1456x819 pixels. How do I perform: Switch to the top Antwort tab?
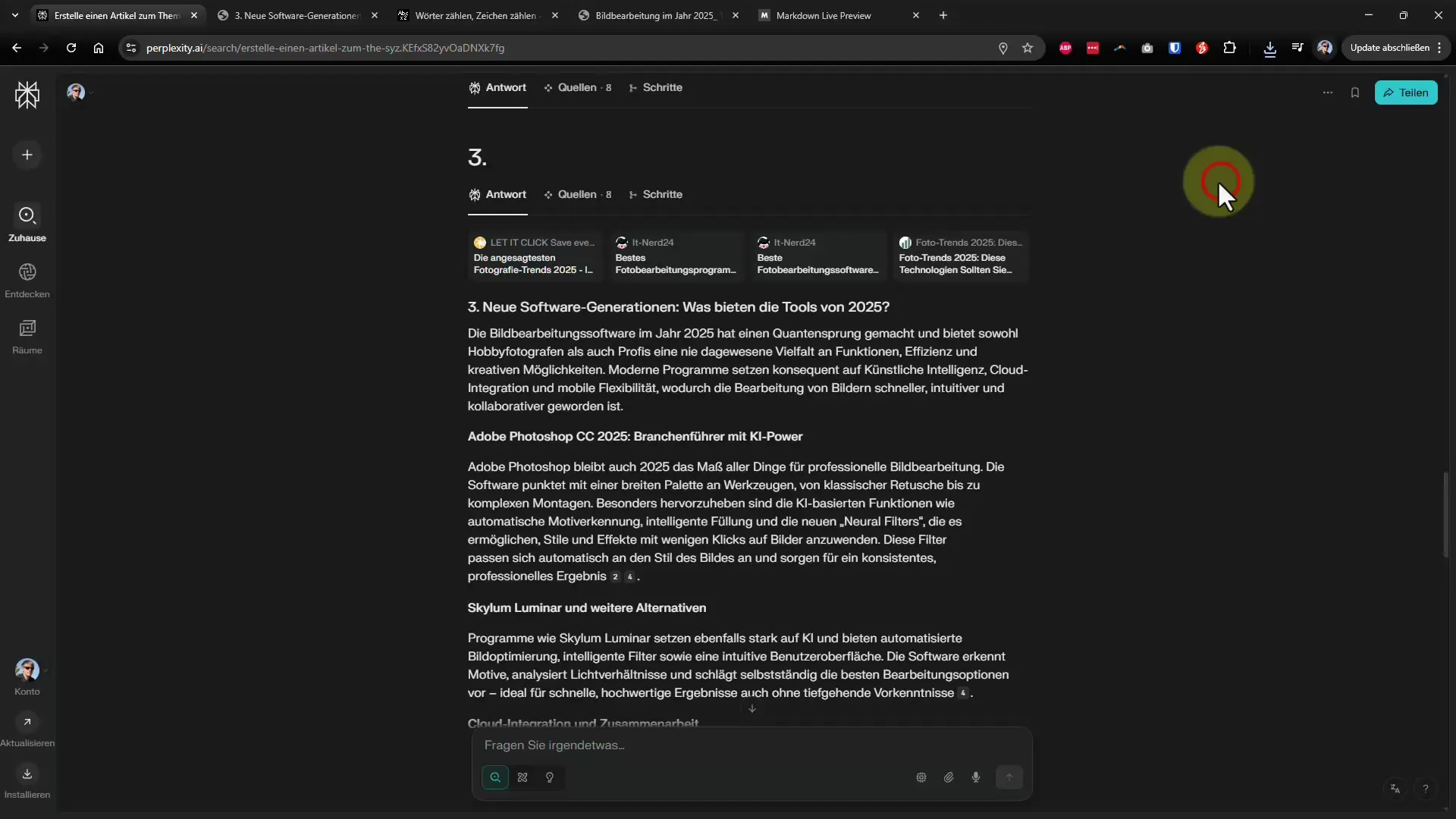pyautogui.click(x=497, y=88)
